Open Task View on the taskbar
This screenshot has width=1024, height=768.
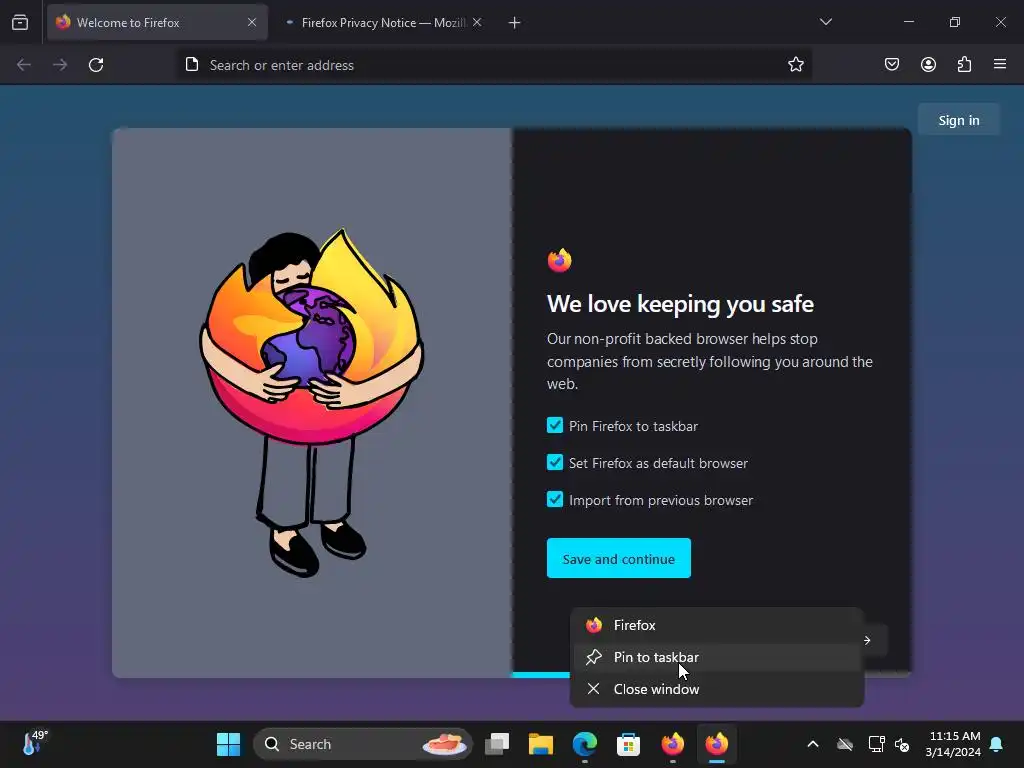tap(497, 744)
